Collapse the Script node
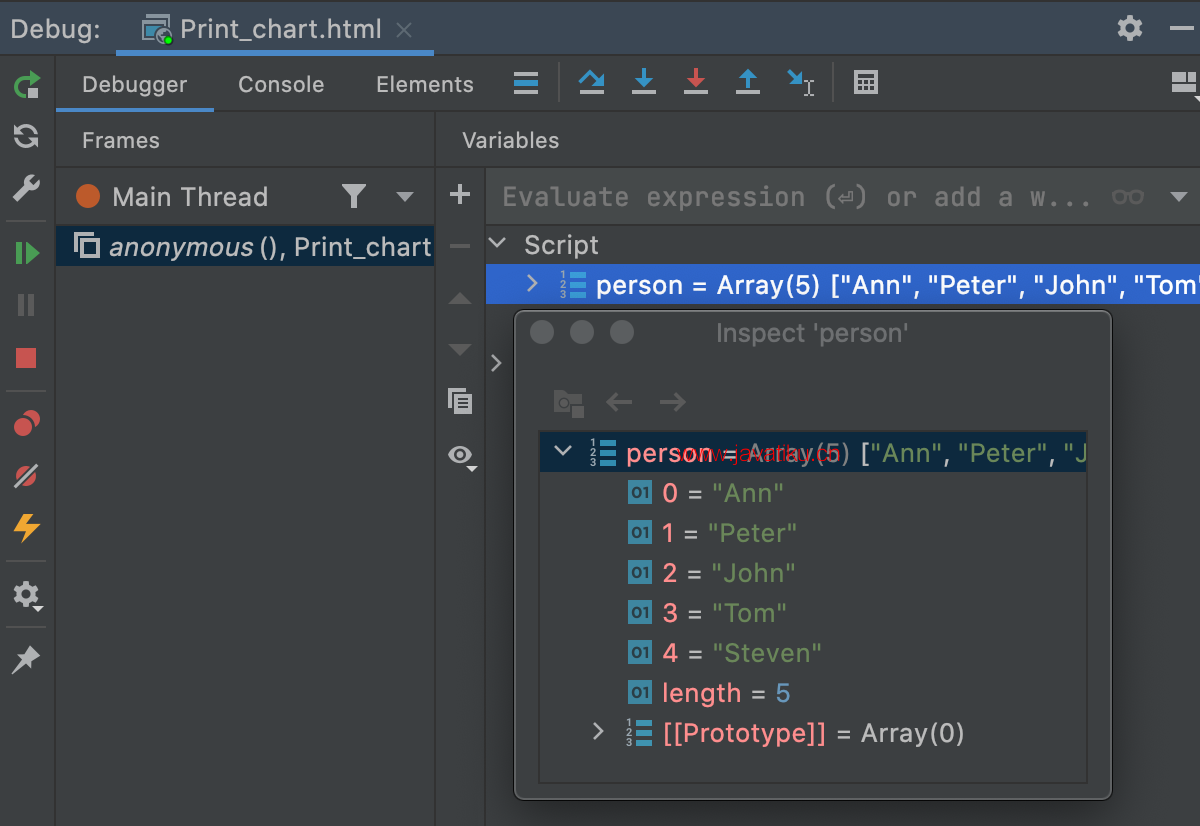This screenshot has height=826, width=1200. 497,244
